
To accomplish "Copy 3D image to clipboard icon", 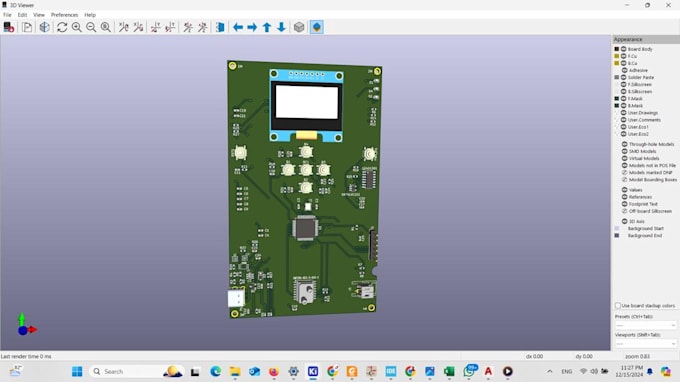I will coord(27,27).
